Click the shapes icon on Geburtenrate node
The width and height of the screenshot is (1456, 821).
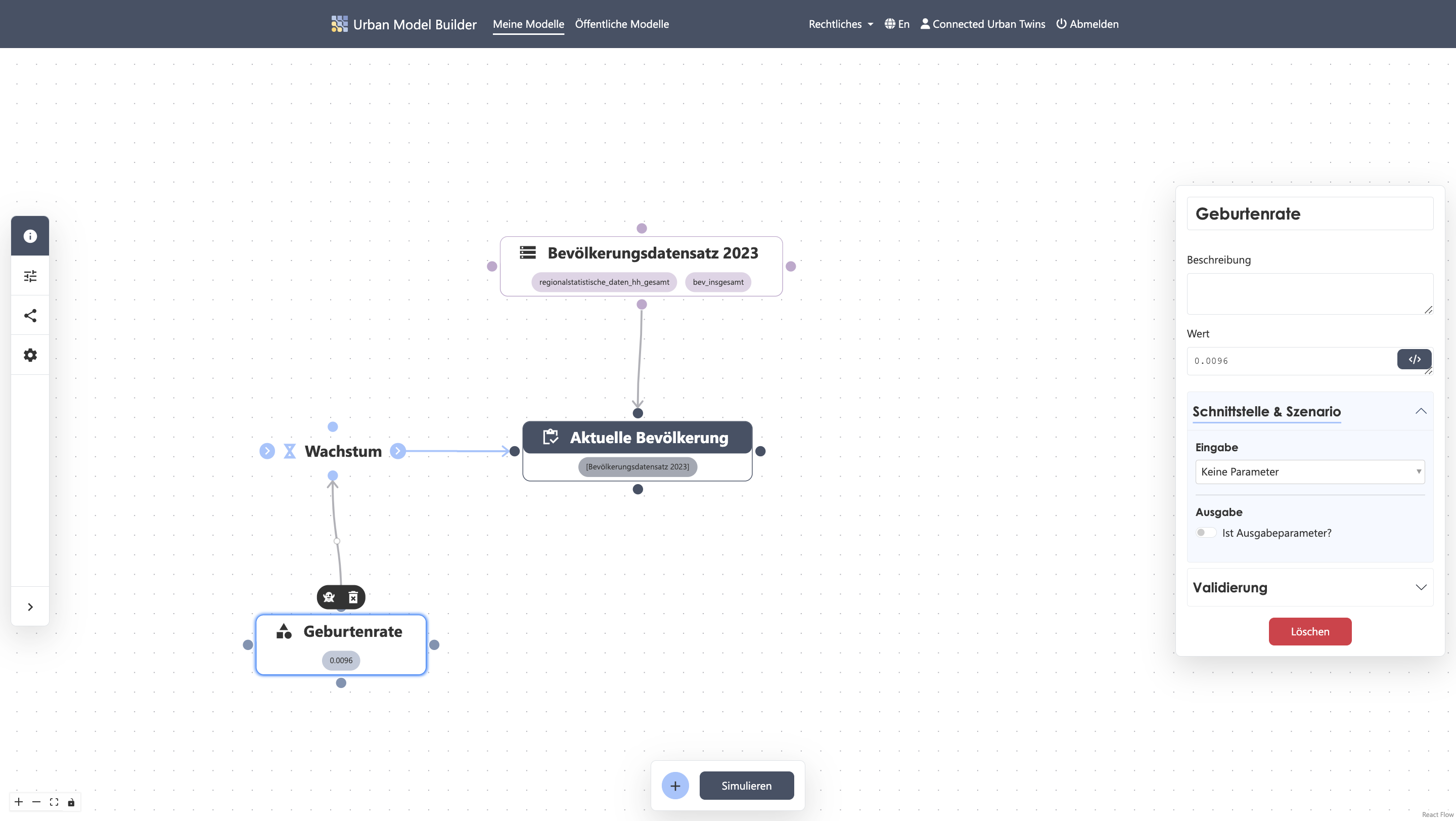pyautogui.click(x=284, y=631)
